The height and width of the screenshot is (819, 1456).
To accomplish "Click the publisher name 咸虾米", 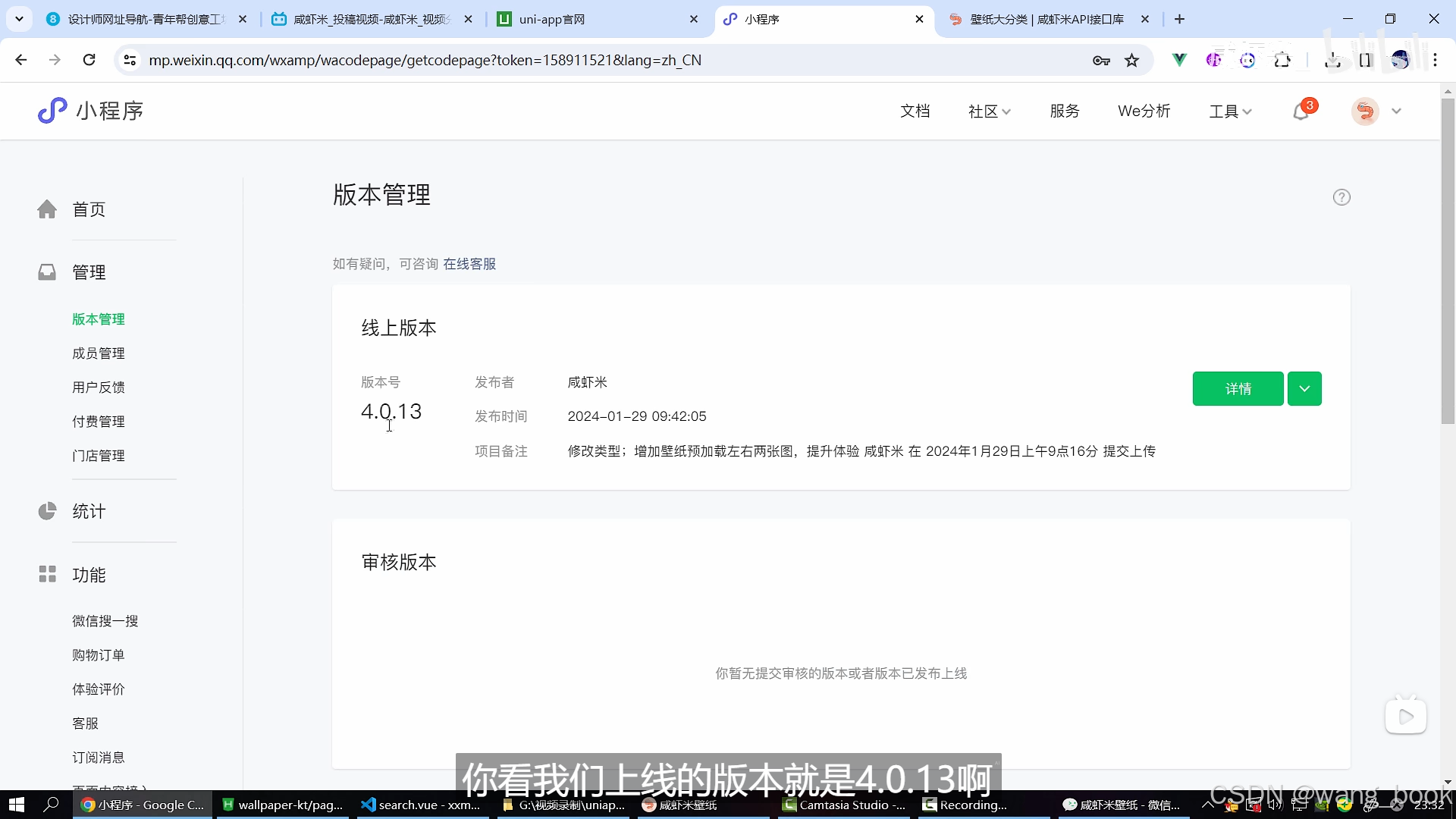I will (x=588, y=382).
